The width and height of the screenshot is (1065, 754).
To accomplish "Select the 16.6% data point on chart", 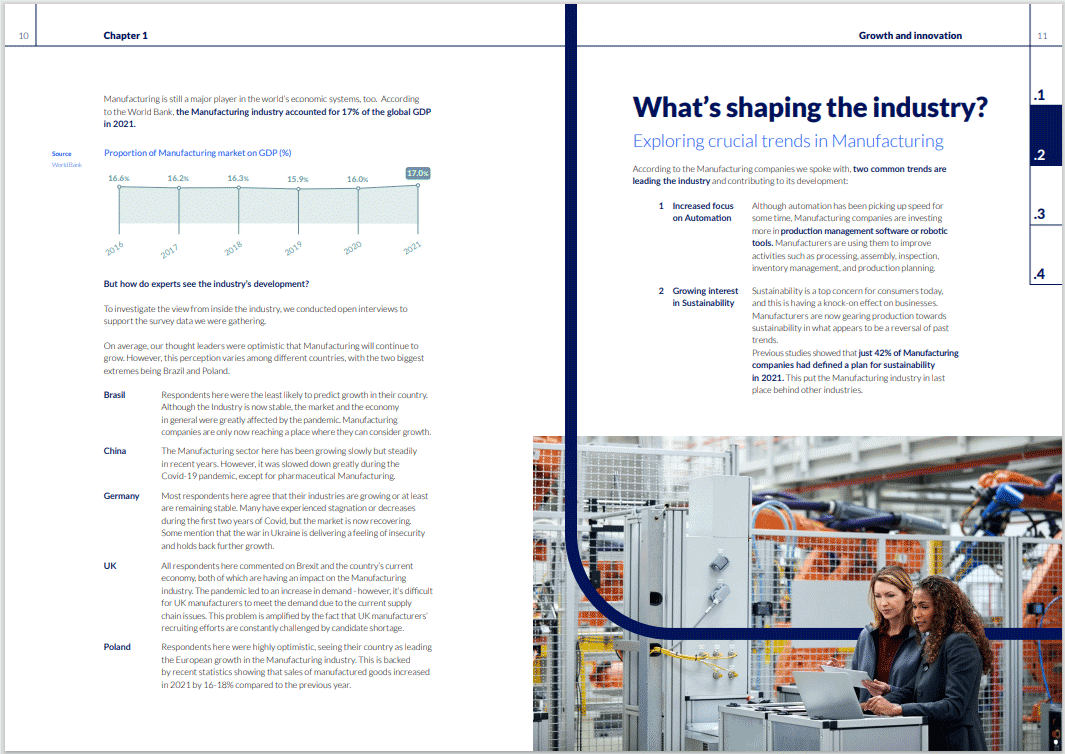I will click(119, 178).
